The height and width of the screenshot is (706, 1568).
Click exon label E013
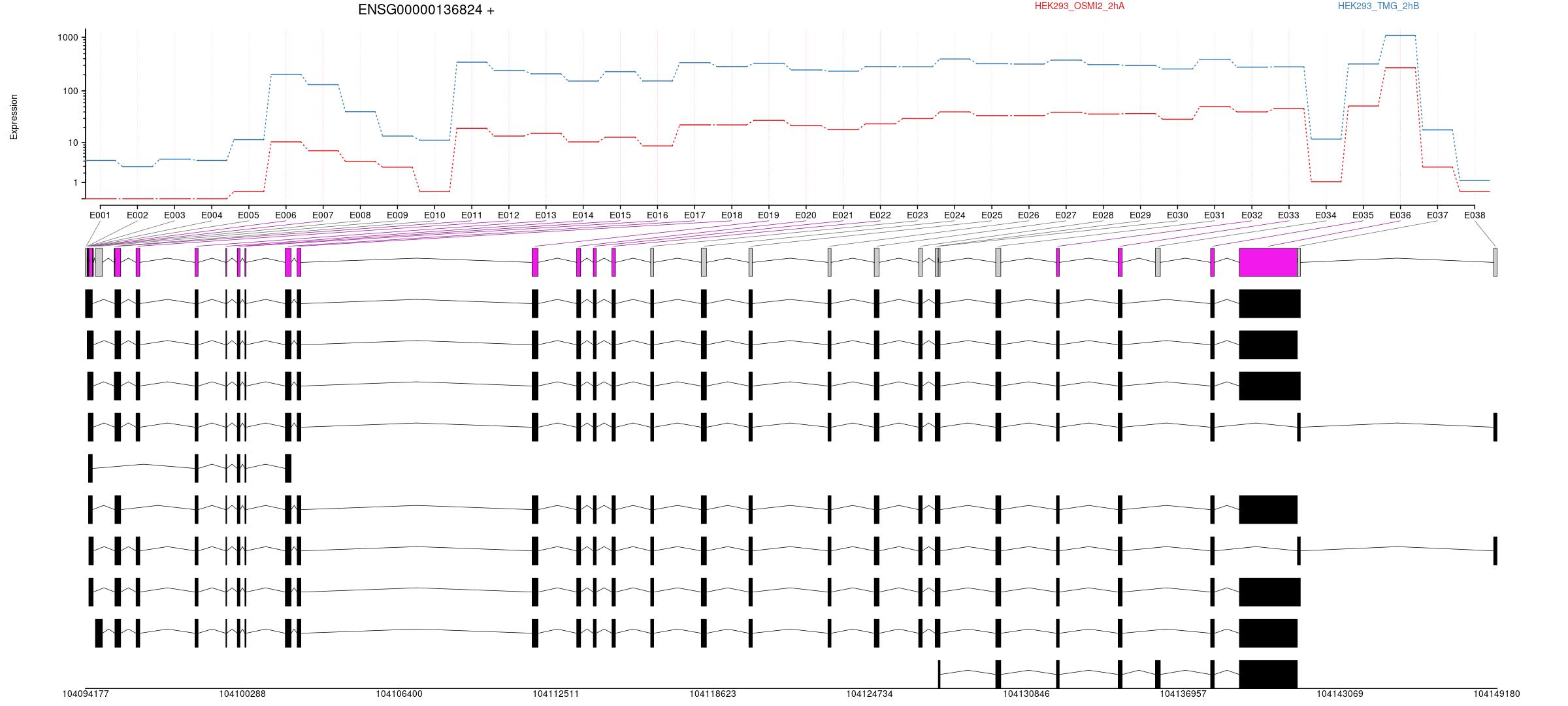point(546,215)
